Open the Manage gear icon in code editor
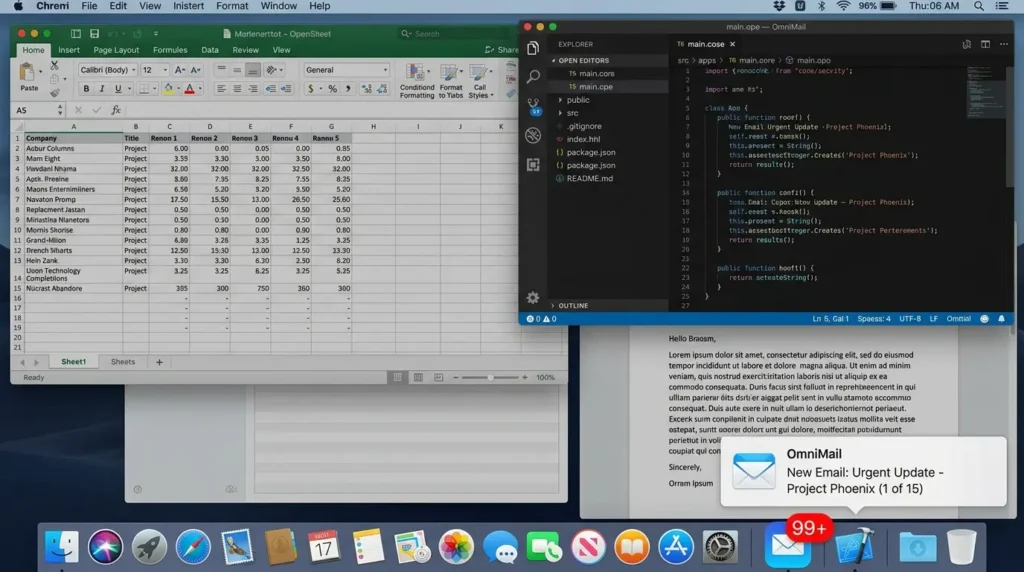The width and height of the screenshot is (1024, 572). coord(533,298)
